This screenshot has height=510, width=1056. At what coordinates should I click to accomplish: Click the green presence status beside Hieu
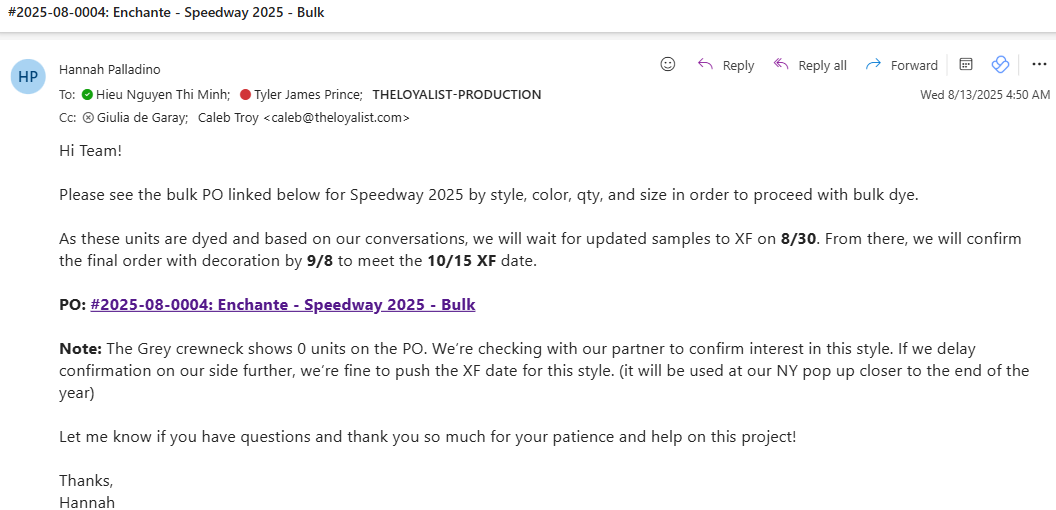87,95
